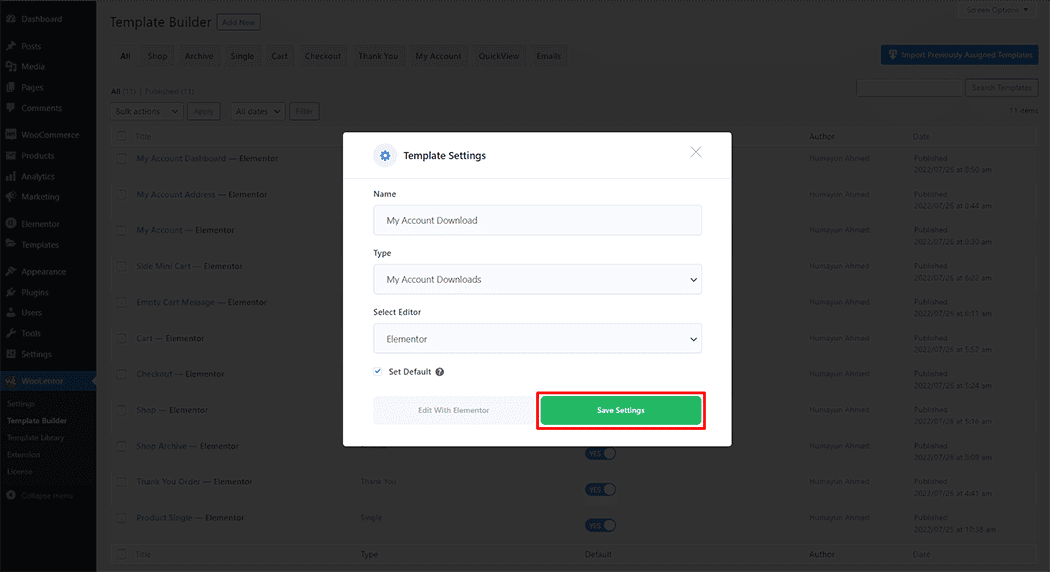Open the Plugins sidebar item
The image size is (1050, 572).
34,292
